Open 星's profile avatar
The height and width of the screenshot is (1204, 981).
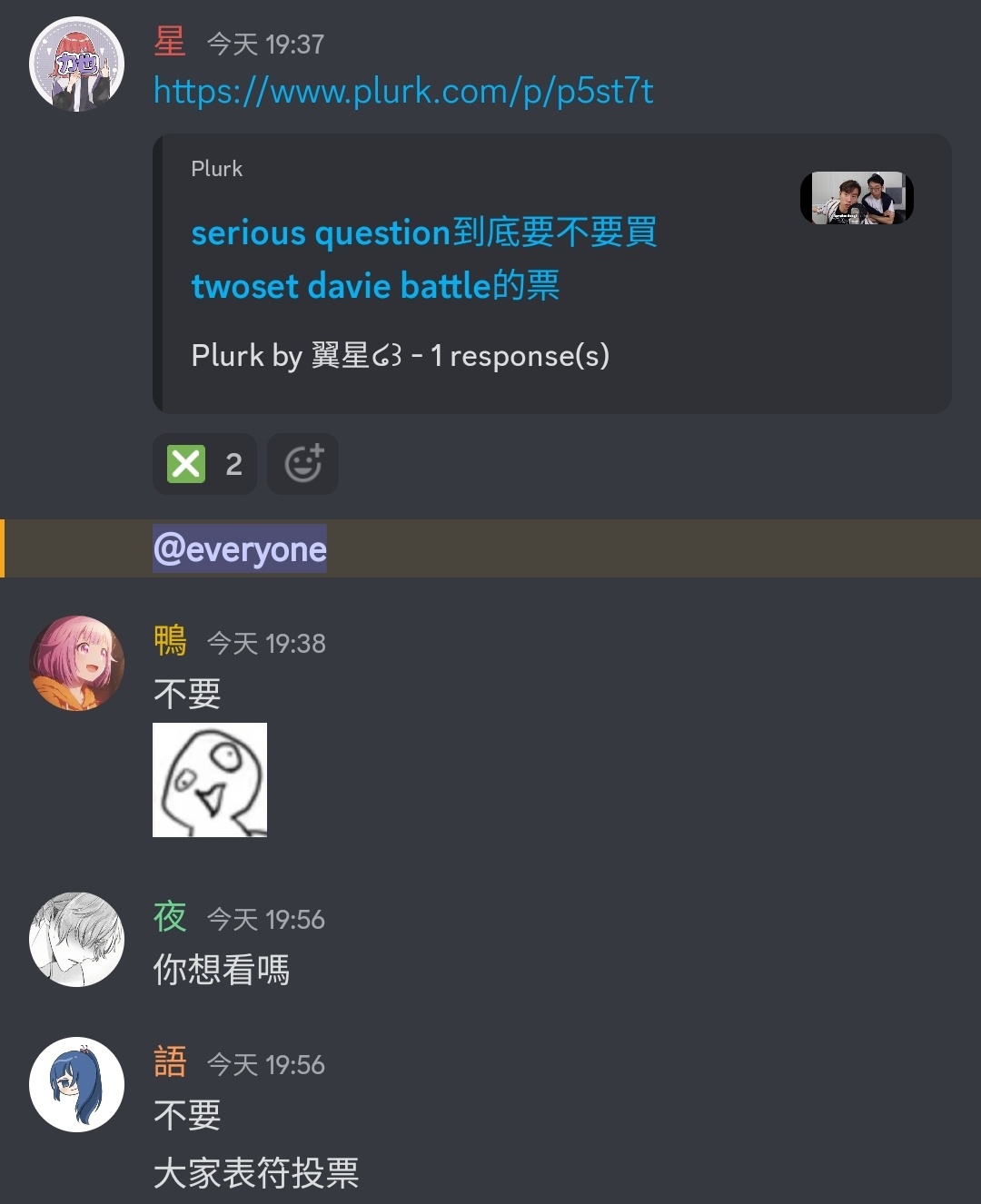pos(77,64)
